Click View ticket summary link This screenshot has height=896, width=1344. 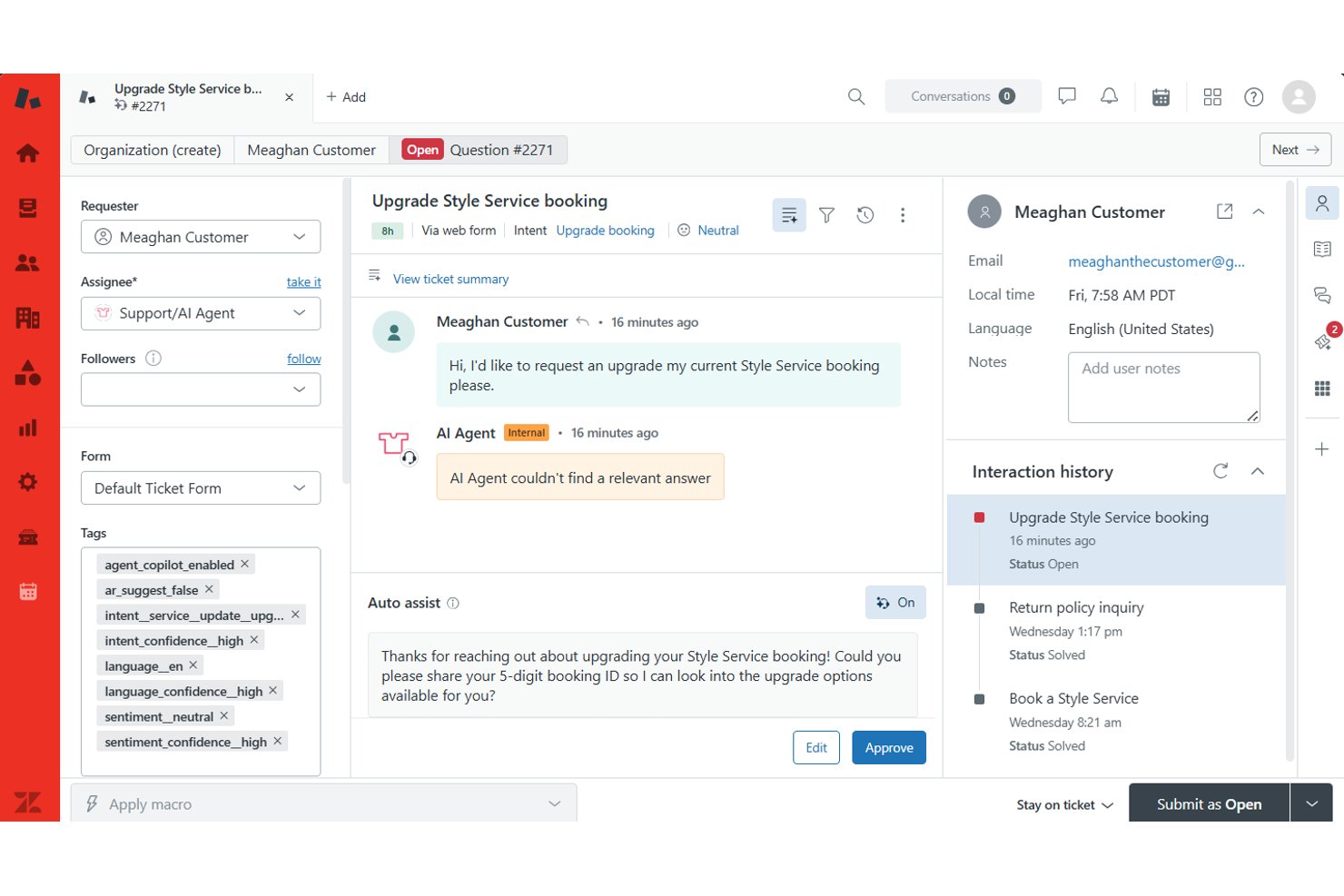[x=450, y=279]
